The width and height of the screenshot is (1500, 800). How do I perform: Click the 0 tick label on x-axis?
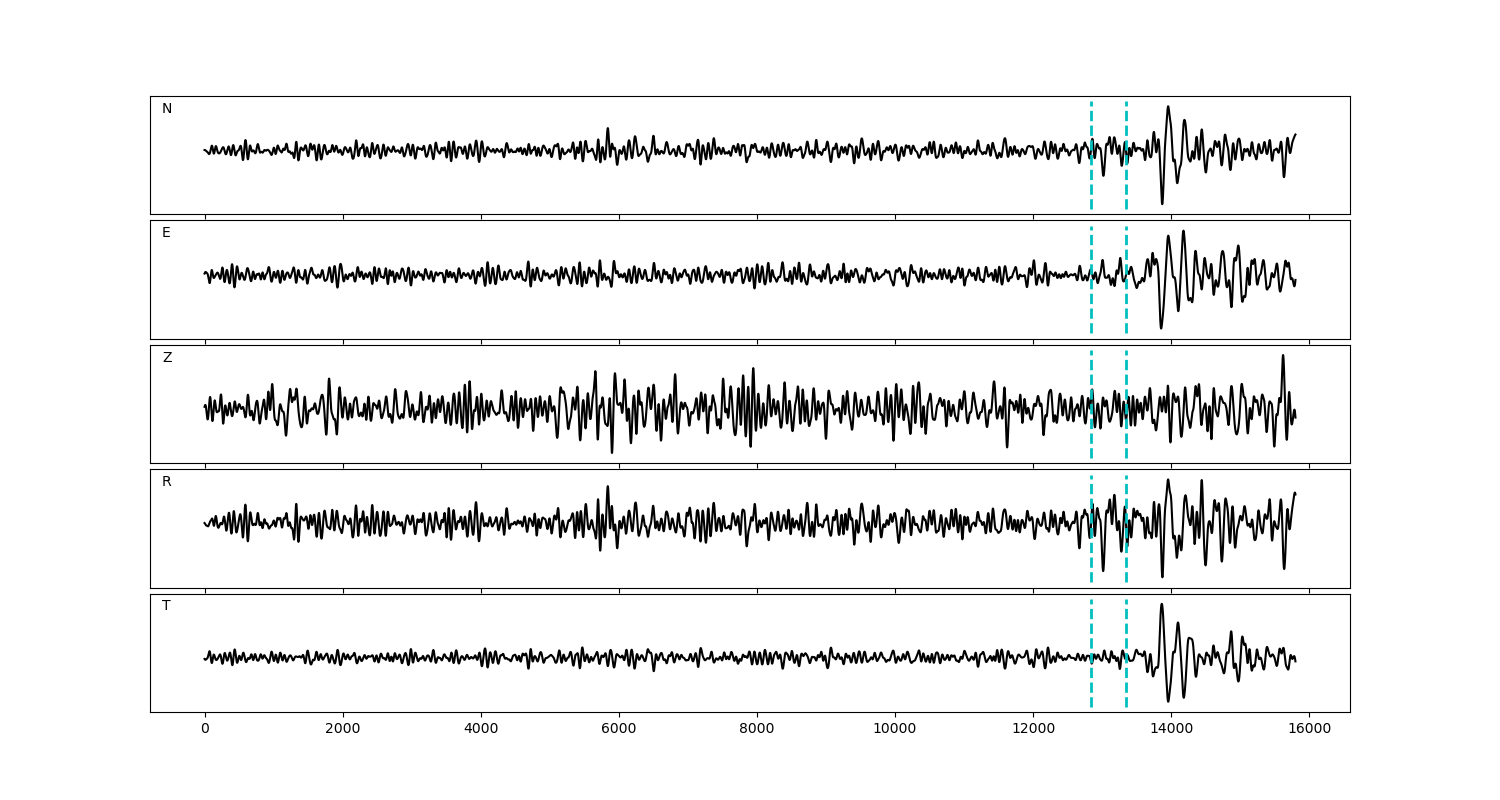(x=205, y=730)
